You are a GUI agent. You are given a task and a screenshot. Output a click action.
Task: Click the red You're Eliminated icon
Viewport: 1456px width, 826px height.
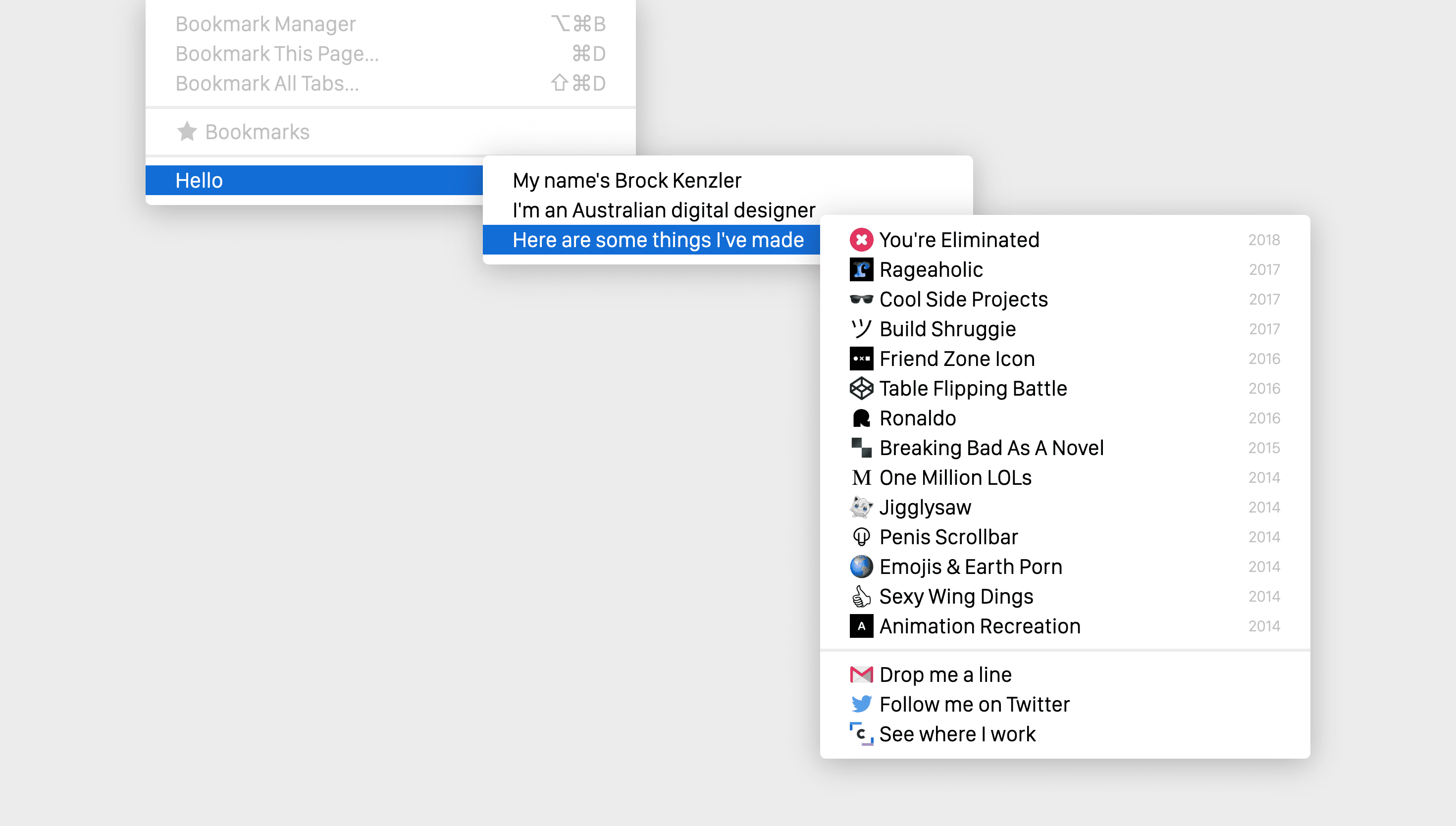coord(861,239)
